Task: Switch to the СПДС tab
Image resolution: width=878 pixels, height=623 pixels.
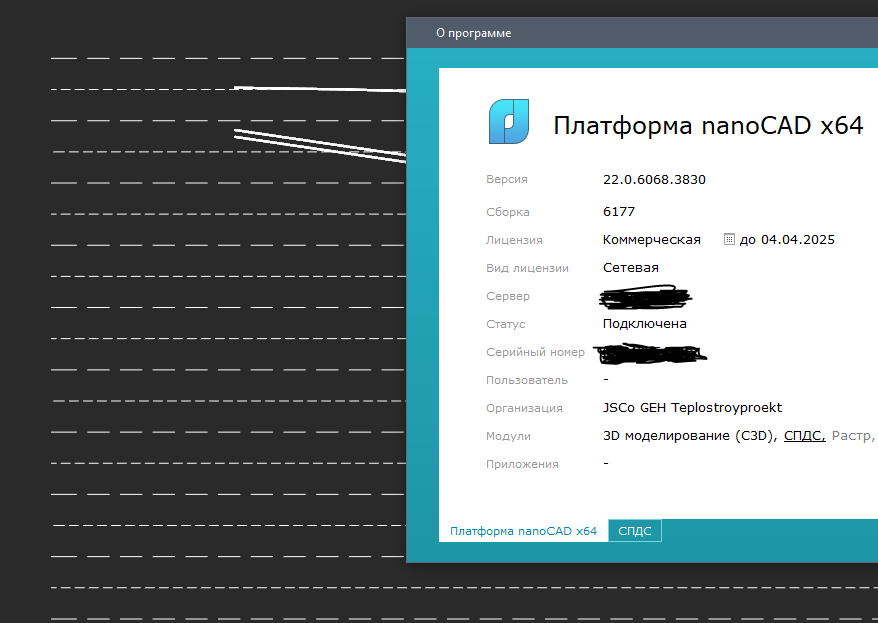Action: click(634, 531)
